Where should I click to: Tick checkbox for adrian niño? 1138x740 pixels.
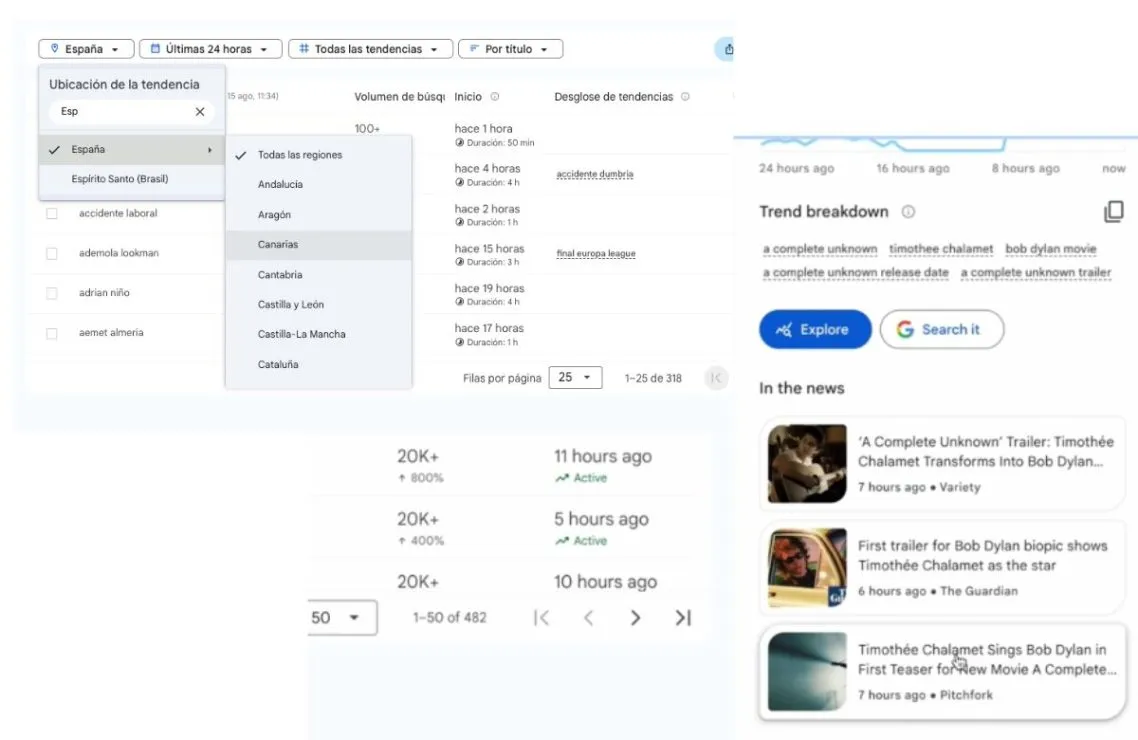click(x=52, y=293)
